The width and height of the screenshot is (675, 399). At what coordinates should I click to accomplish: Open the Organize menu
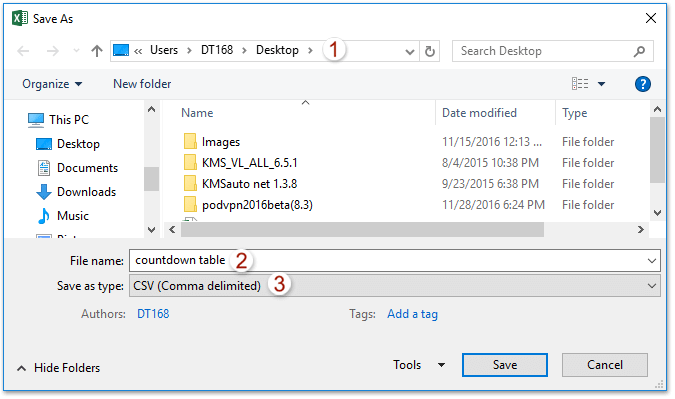pyautogui.click(x=52, y=84)
